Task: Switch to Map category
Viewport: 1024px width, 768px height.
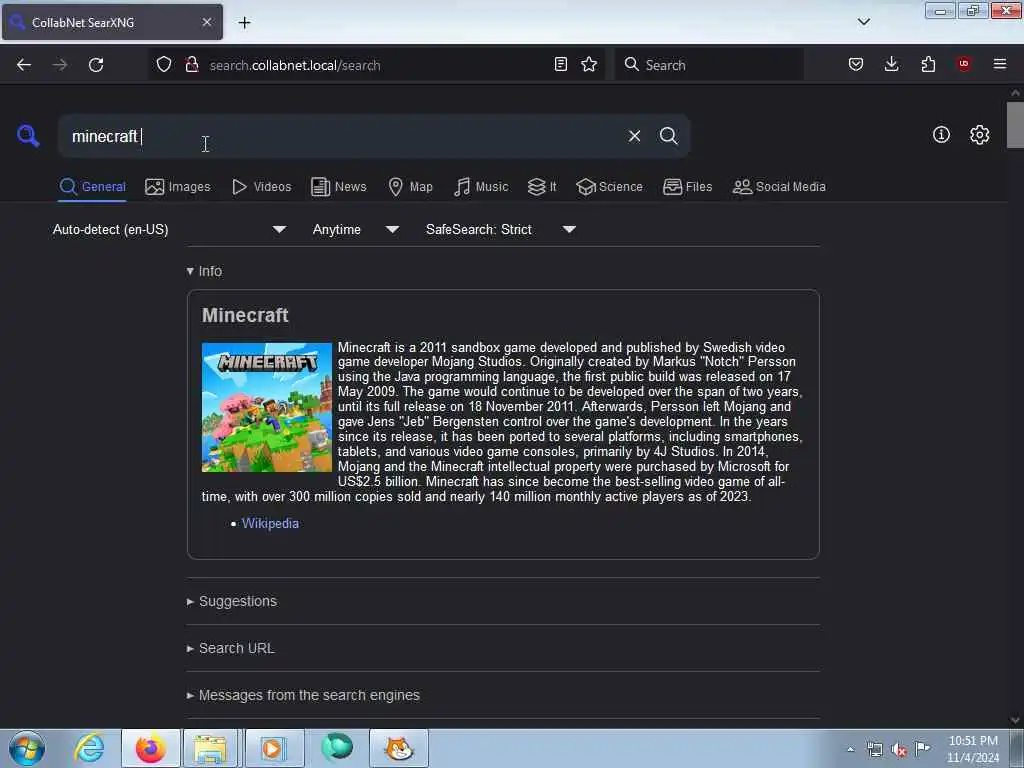Action: pyautogui.click(x=410, y=187)
